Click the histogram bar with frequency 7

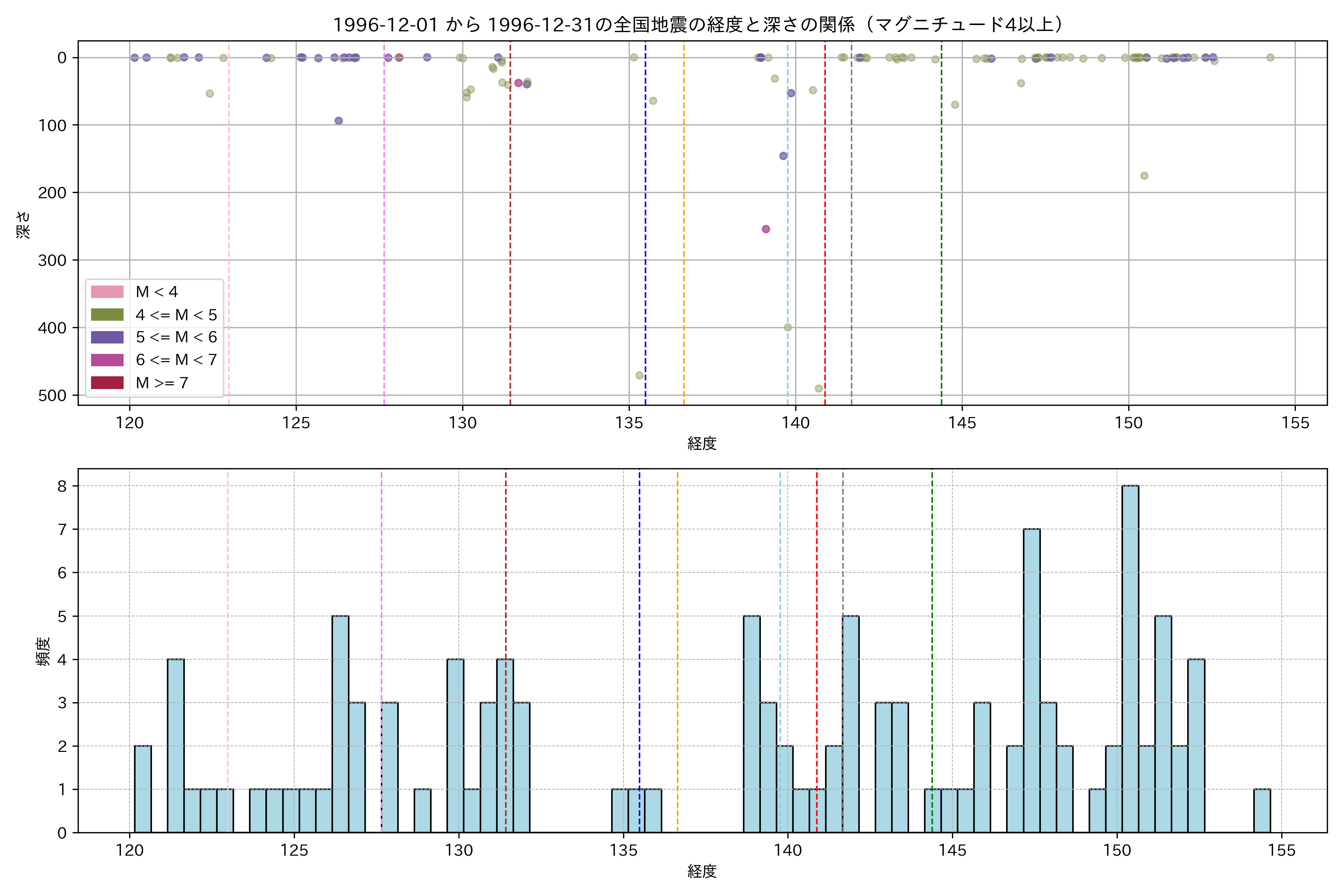(1032, 680)
